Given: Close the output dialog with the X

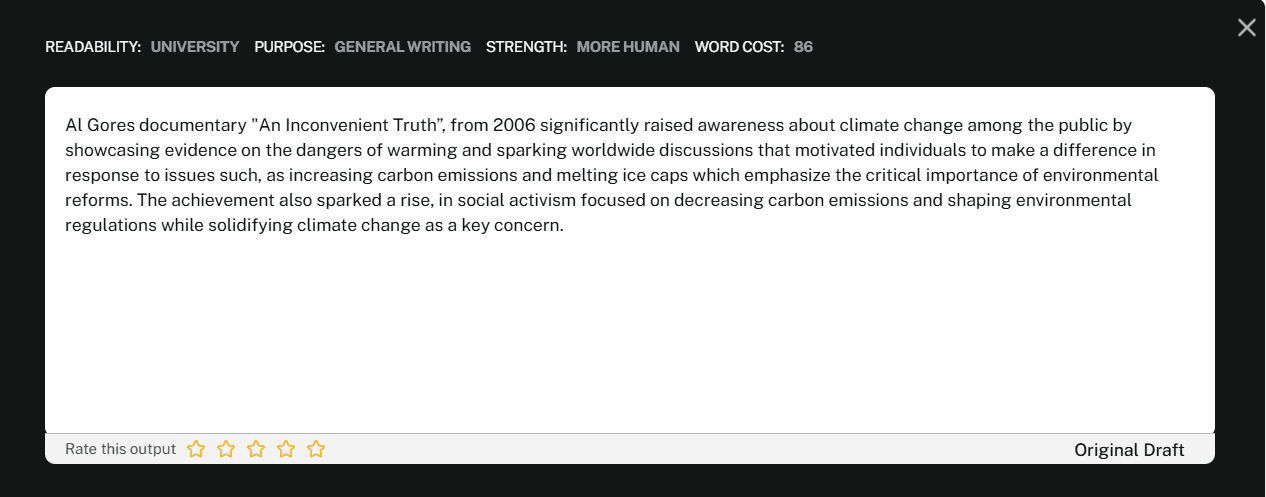Looking at the screenshot, I should pyautogui.click(x=1246, y=28).
